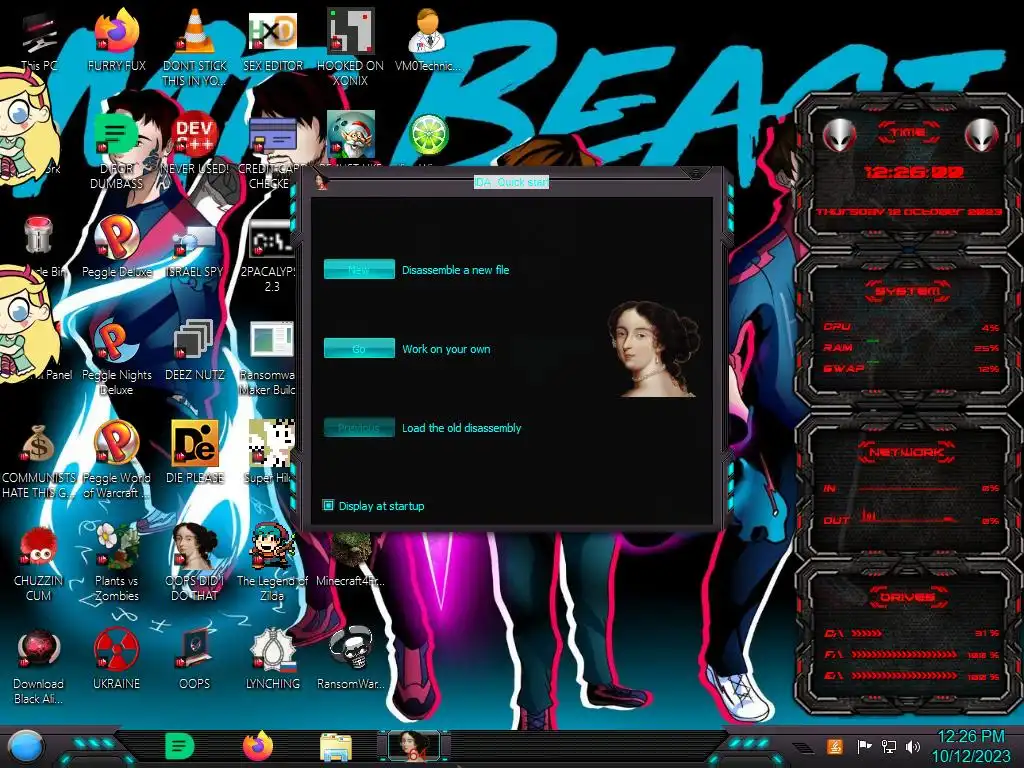This screenshot has height=768, width=1024.
Task: Open the green chat bubble desktop icon
Action: coord(116,135)
